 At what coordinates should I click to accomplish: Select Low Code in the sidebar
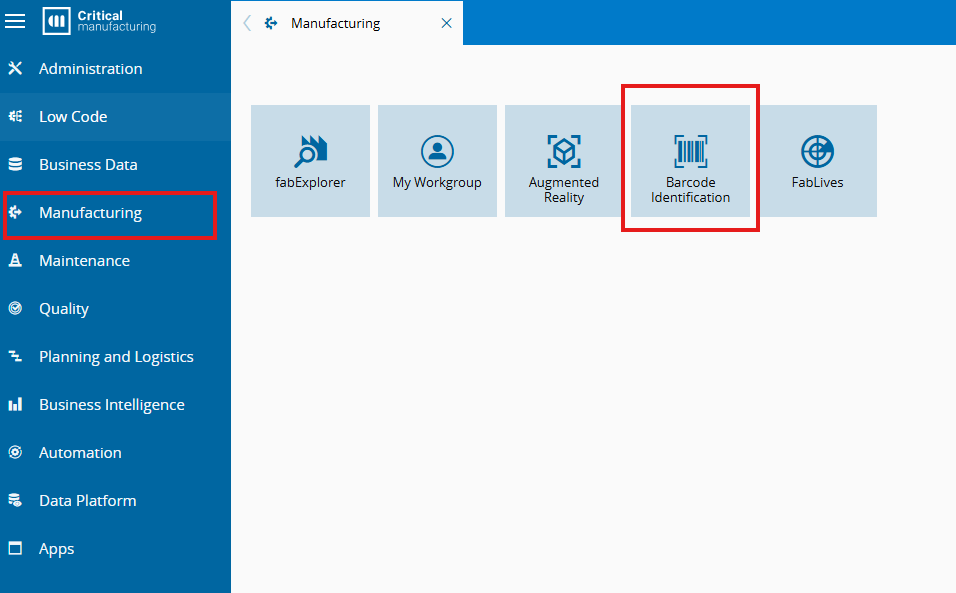115,116
